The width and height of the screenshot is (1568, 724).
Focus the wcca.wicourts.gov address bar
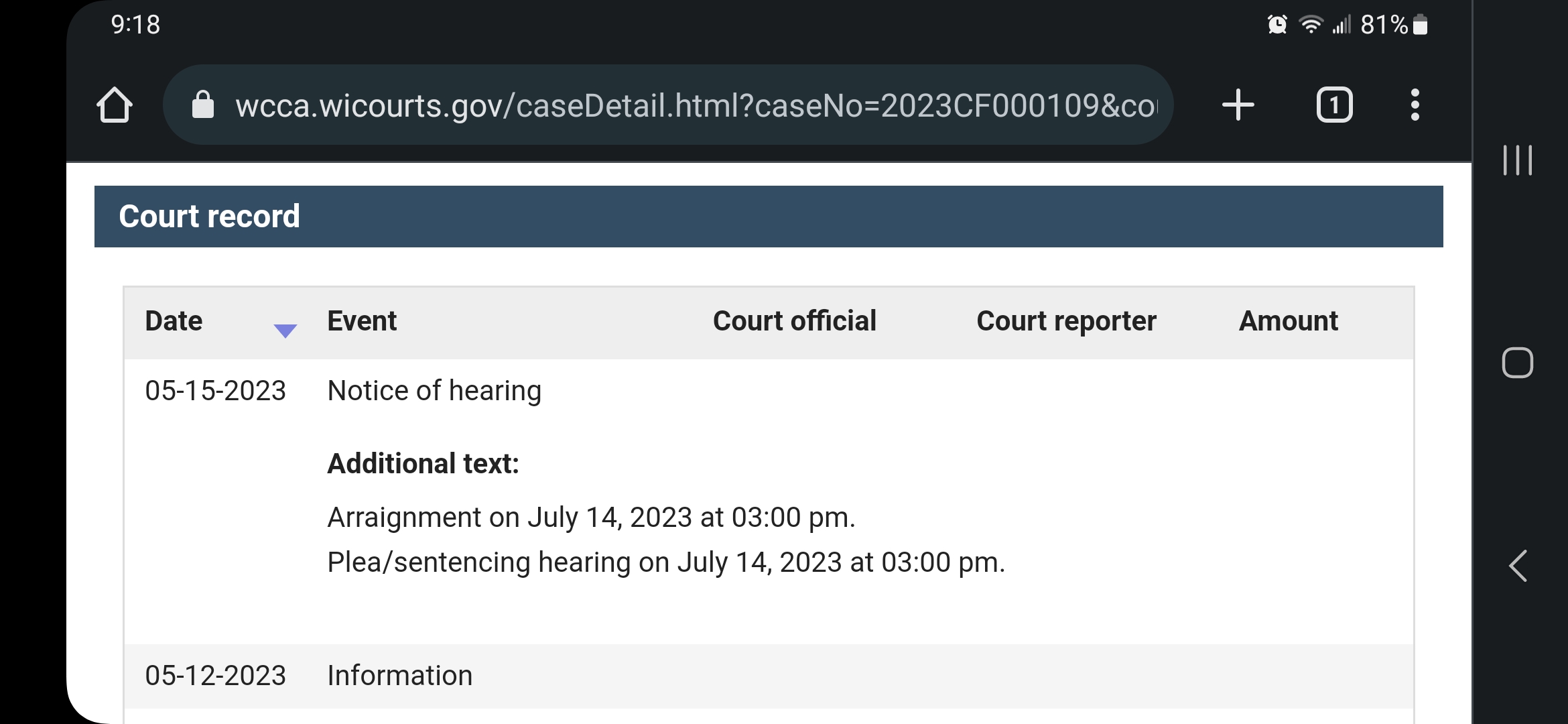[668, 105]
